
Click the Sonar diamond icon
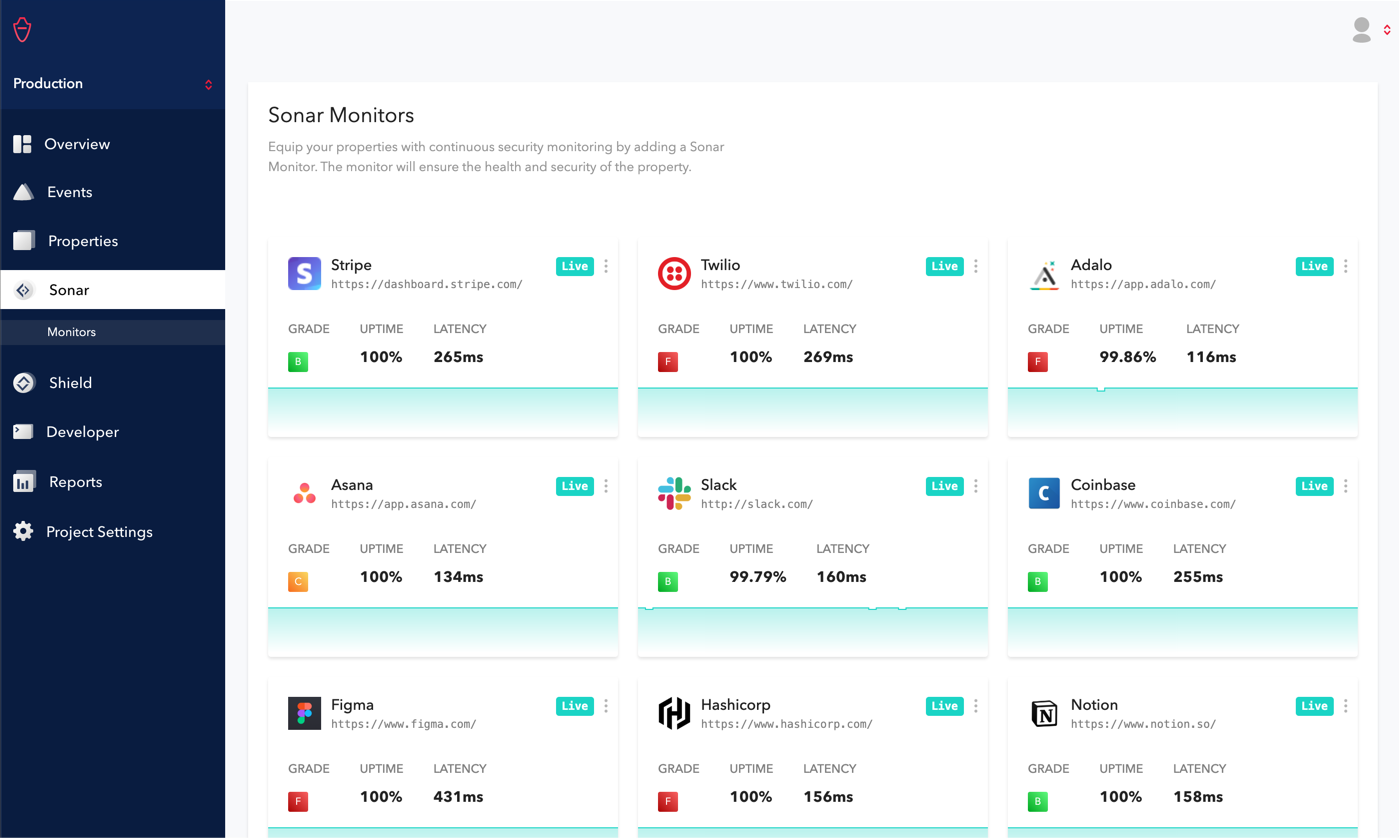tap(24, 290)
